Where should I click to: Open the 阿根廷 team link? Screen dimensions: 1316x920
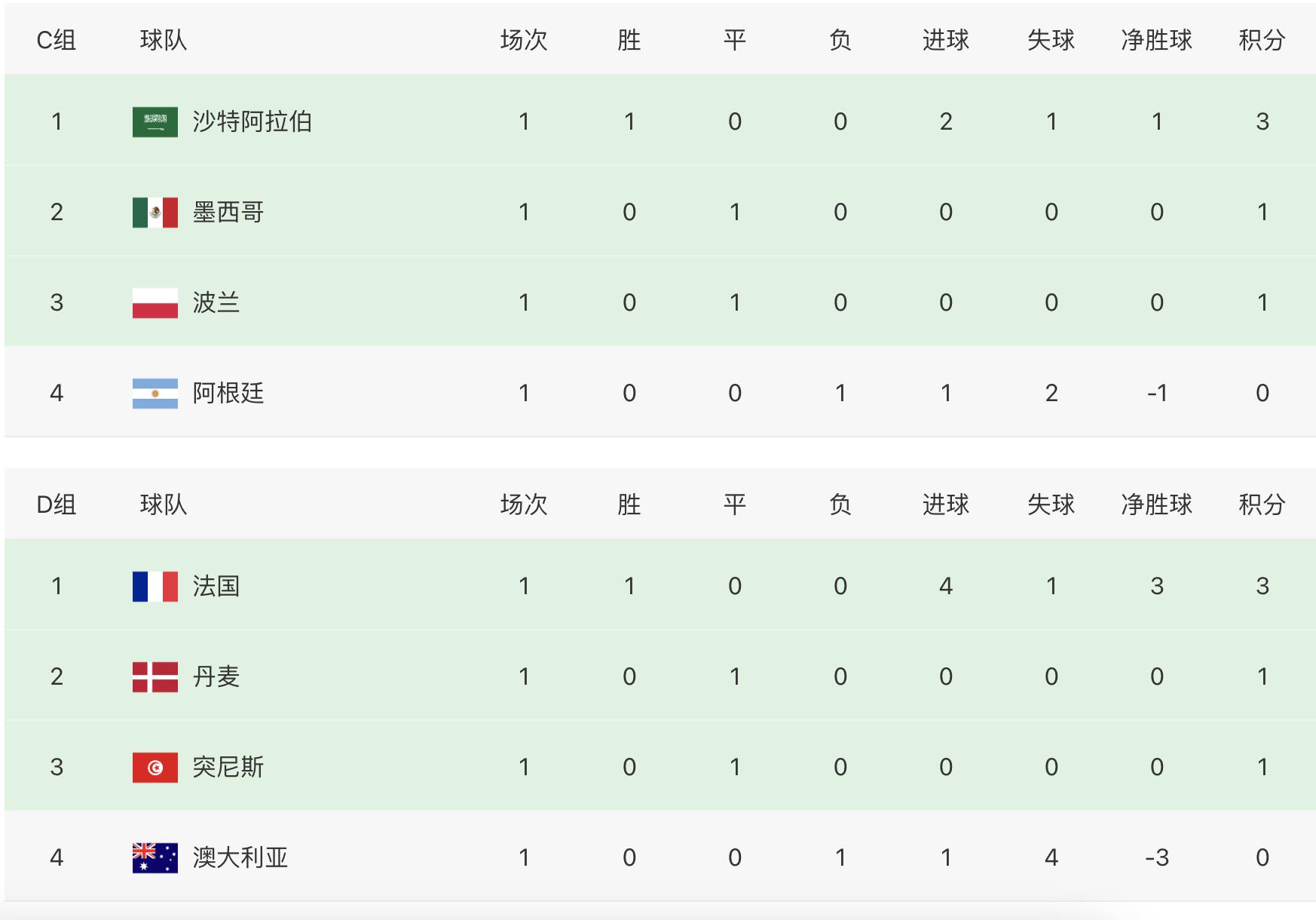click(228, 393)
